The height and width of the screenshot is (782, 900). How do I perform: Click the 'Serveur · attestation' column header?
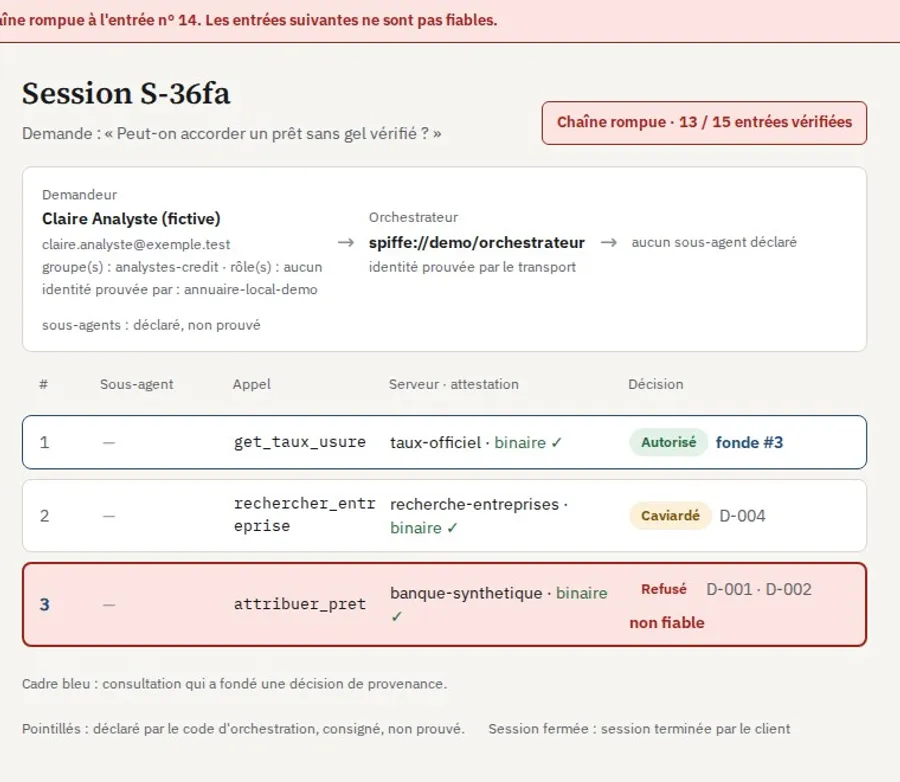pyautogui.click(x=453, y=384)
